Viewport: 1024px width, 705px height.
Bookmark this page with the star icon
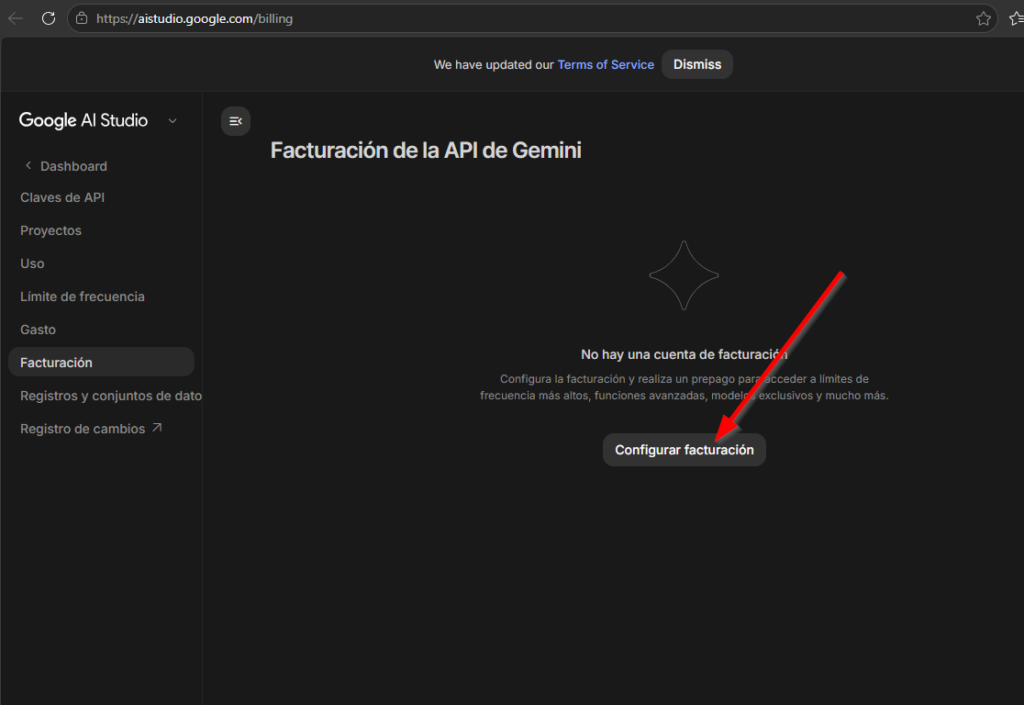(983, 18)
